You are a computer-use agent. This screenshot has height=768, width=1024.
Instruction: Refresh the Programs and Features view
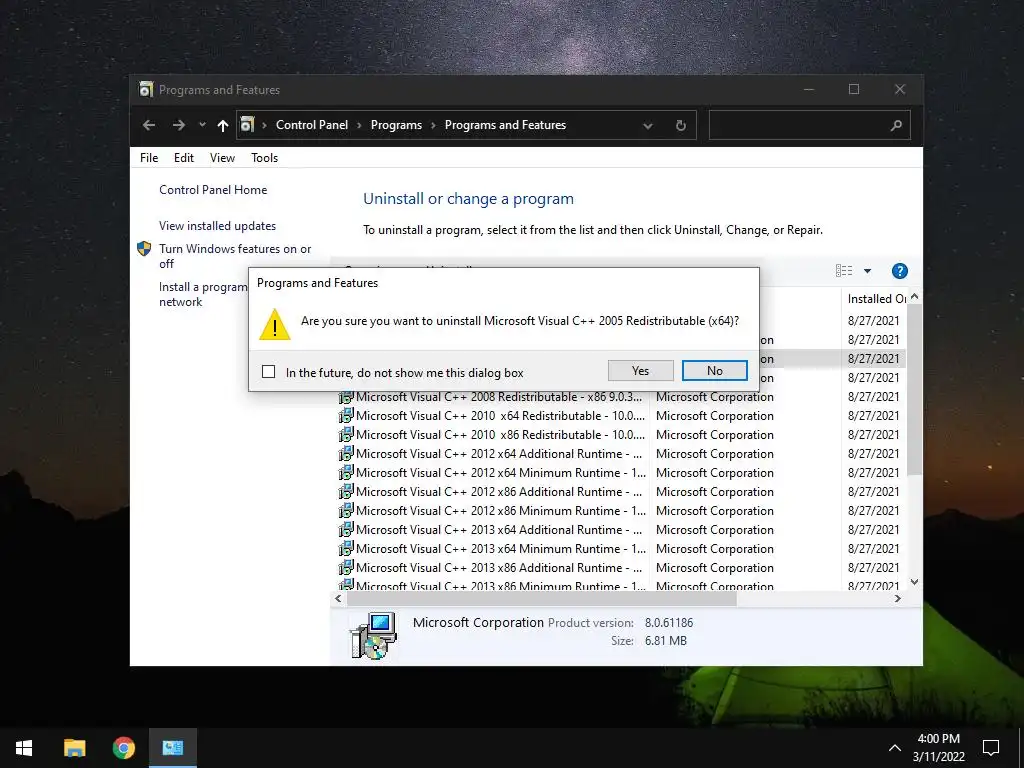click(680, 125)
